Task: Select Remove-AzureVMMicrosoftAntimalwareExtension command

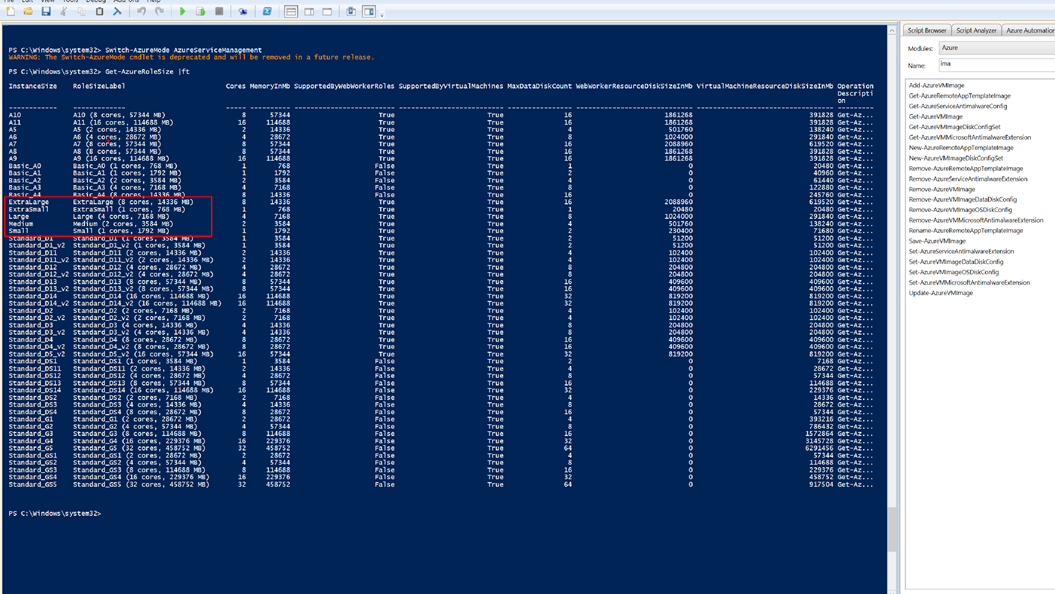Action: click(976, 221)
